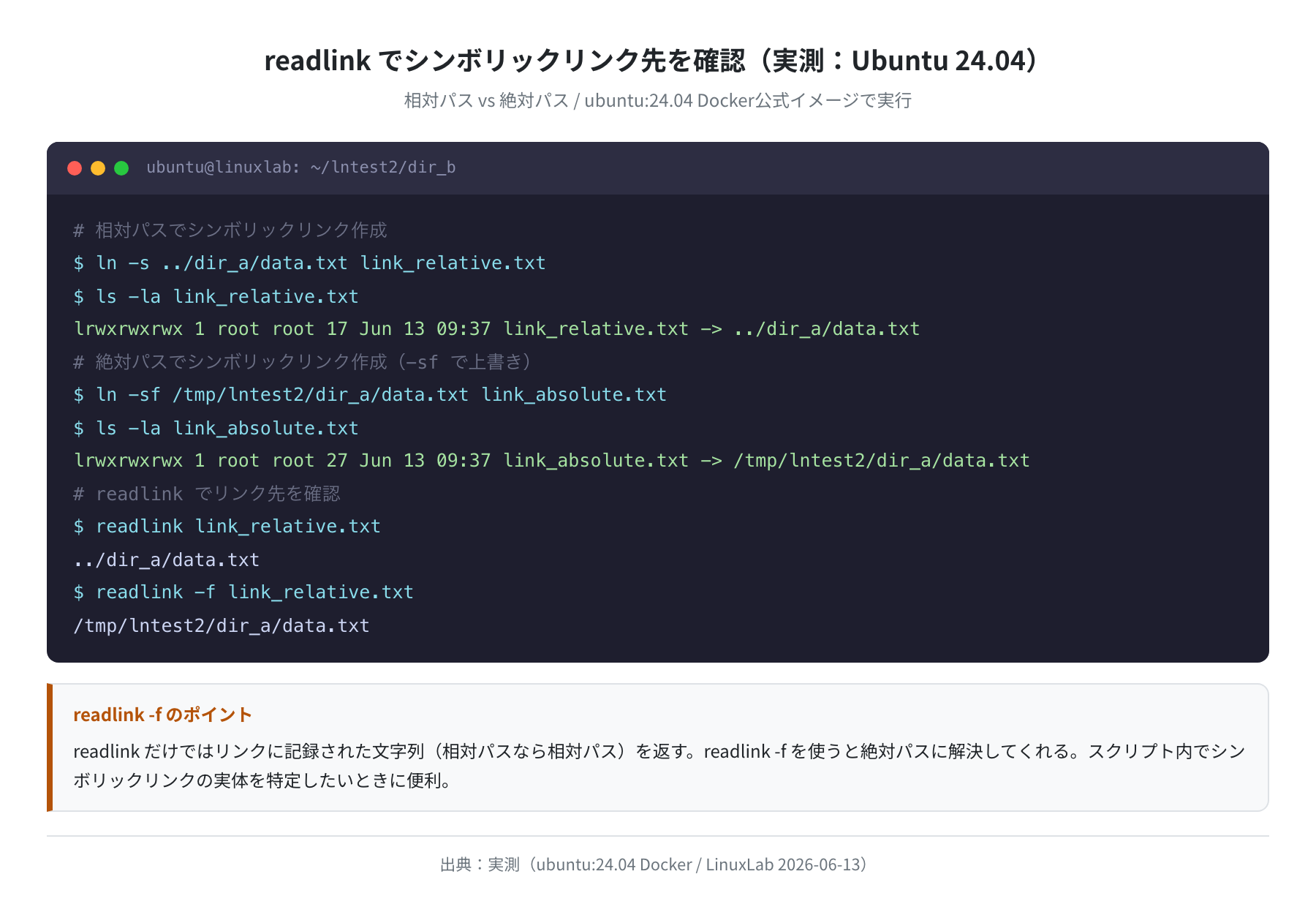The width and height of the screenshot is (1316, 904).
Task: Select the terminal title ubuntu@linuxlab: ~/lntest2/dir_b
Action: [x=301, y=167]
